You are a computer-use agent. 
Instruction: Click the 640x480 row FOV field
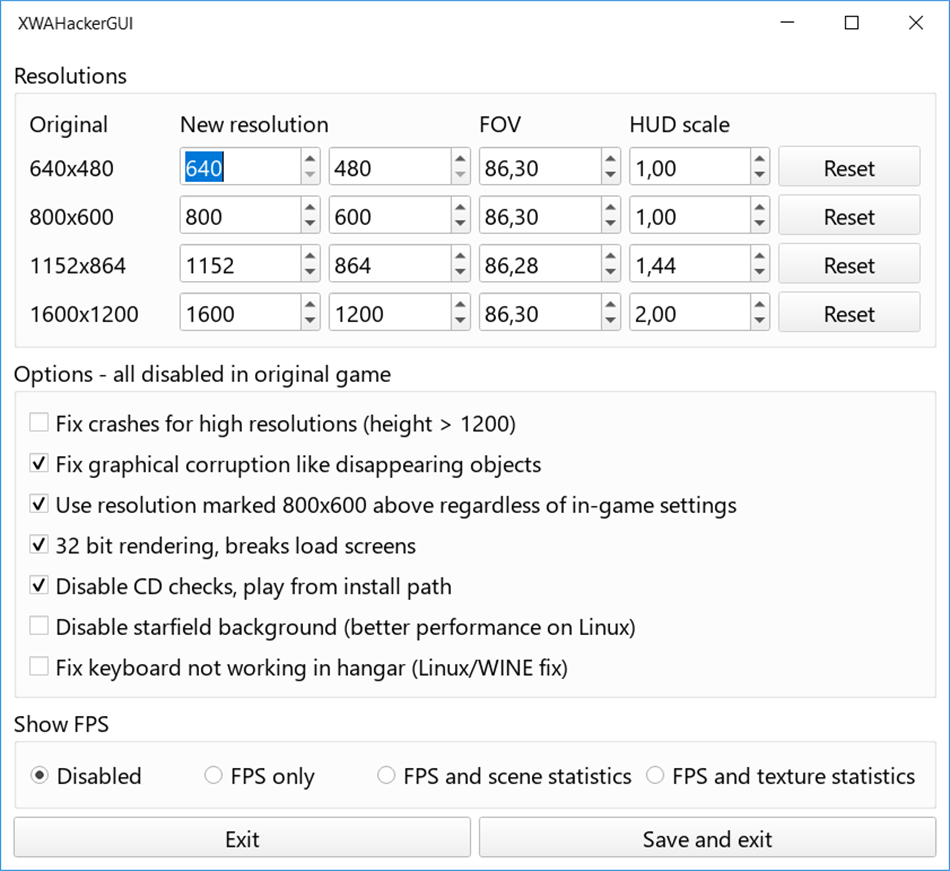point(540,167)
